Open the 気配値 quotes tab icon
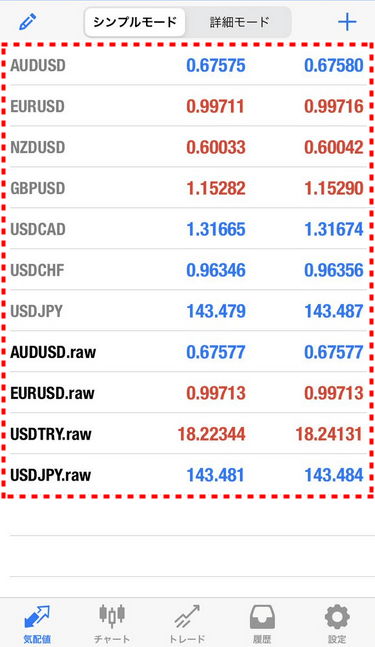The width and height of the screenshot is (375, 647). pos(37,616)
